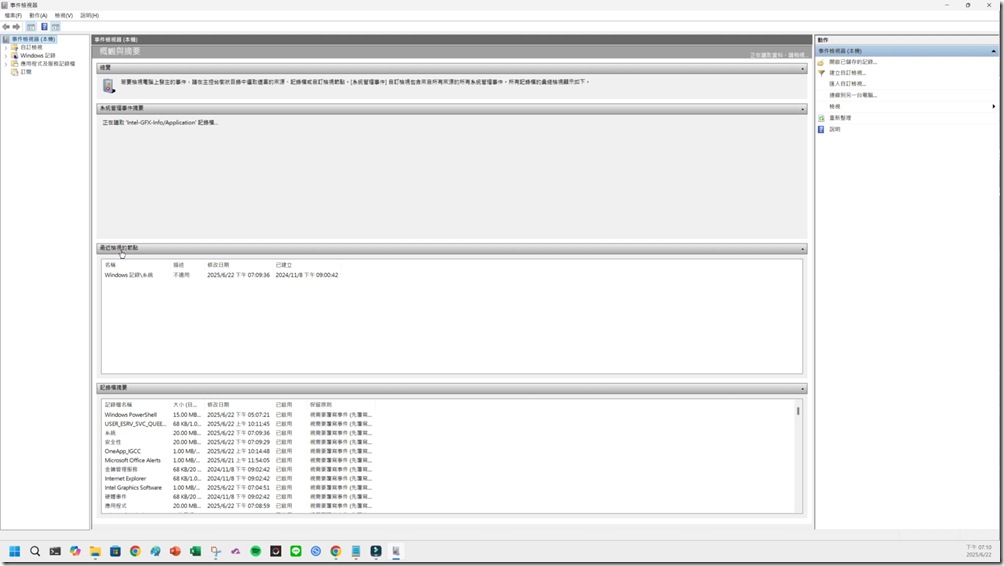Click the Open Saved Log folder icon
Screen dimensions: 1004x566
coord(821,62)
